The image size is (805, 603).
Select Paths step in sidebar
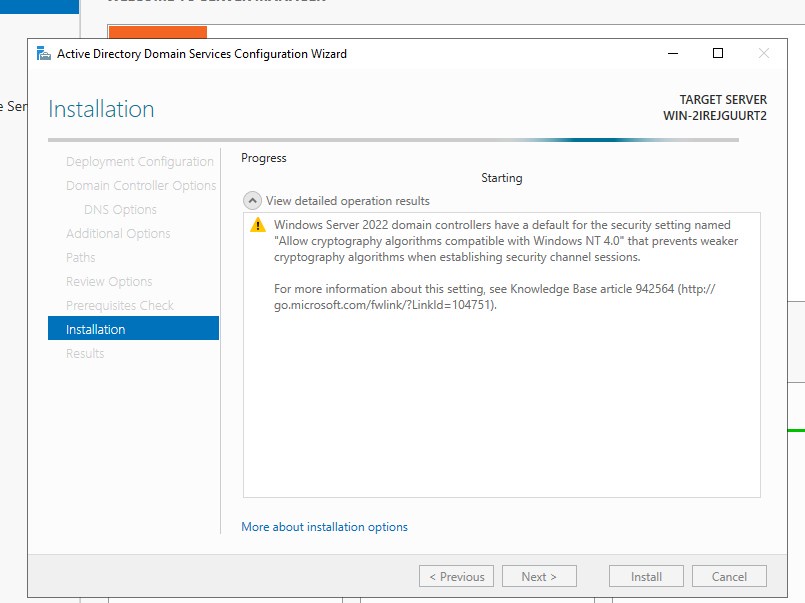(x=81, y=258)
